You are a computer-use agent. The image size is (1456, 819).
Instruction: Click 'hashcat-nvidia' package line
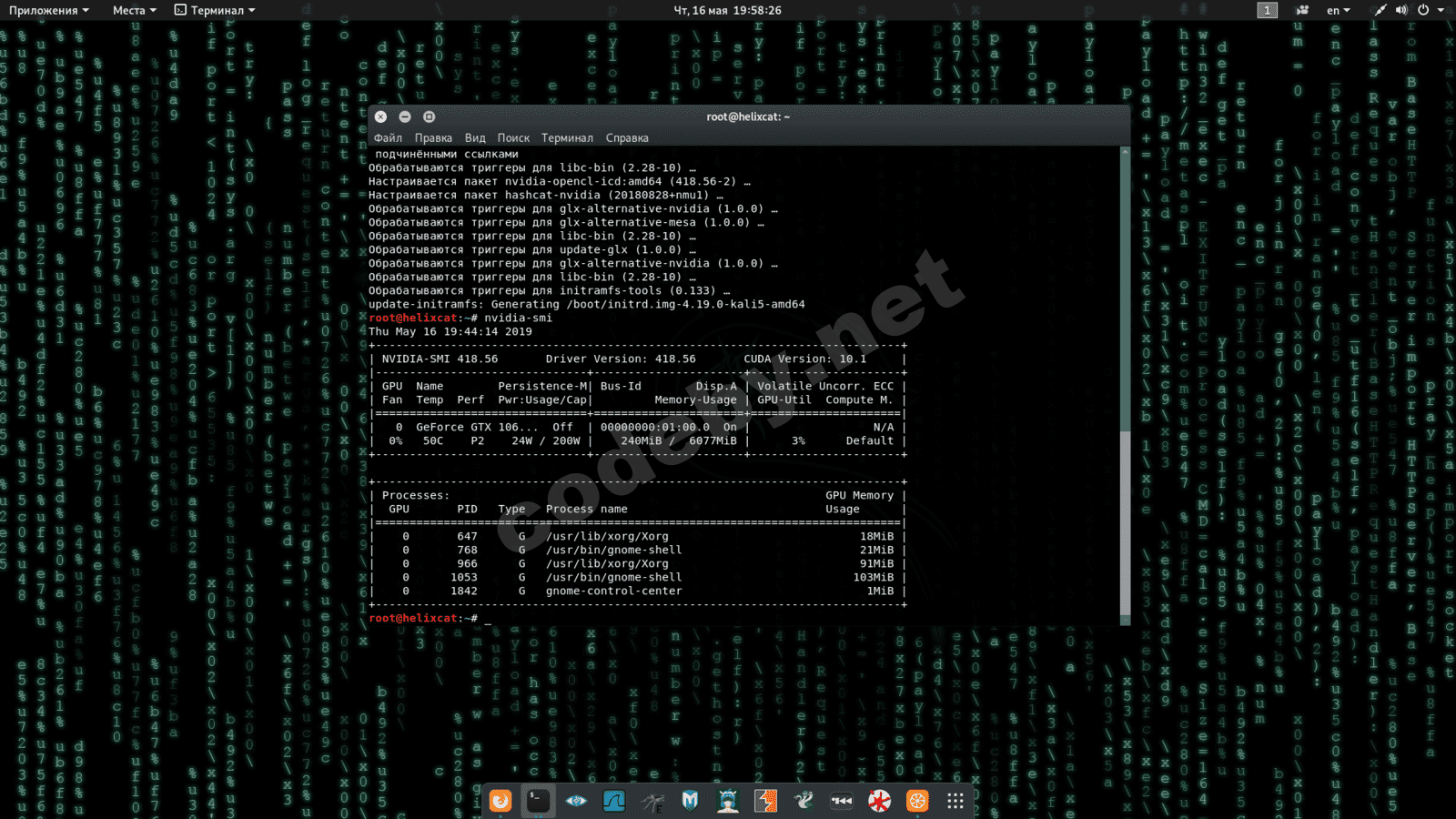click(x=546, y=196)
